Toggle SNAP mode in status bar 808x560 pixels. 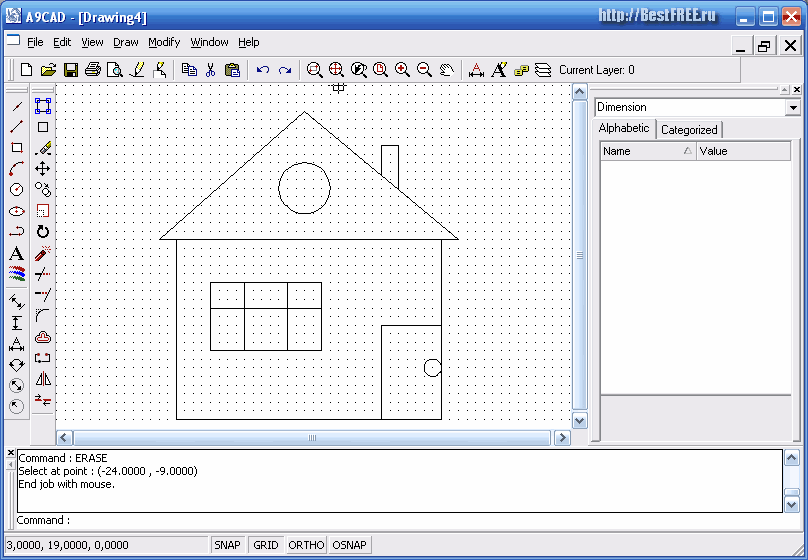[227, 545]
